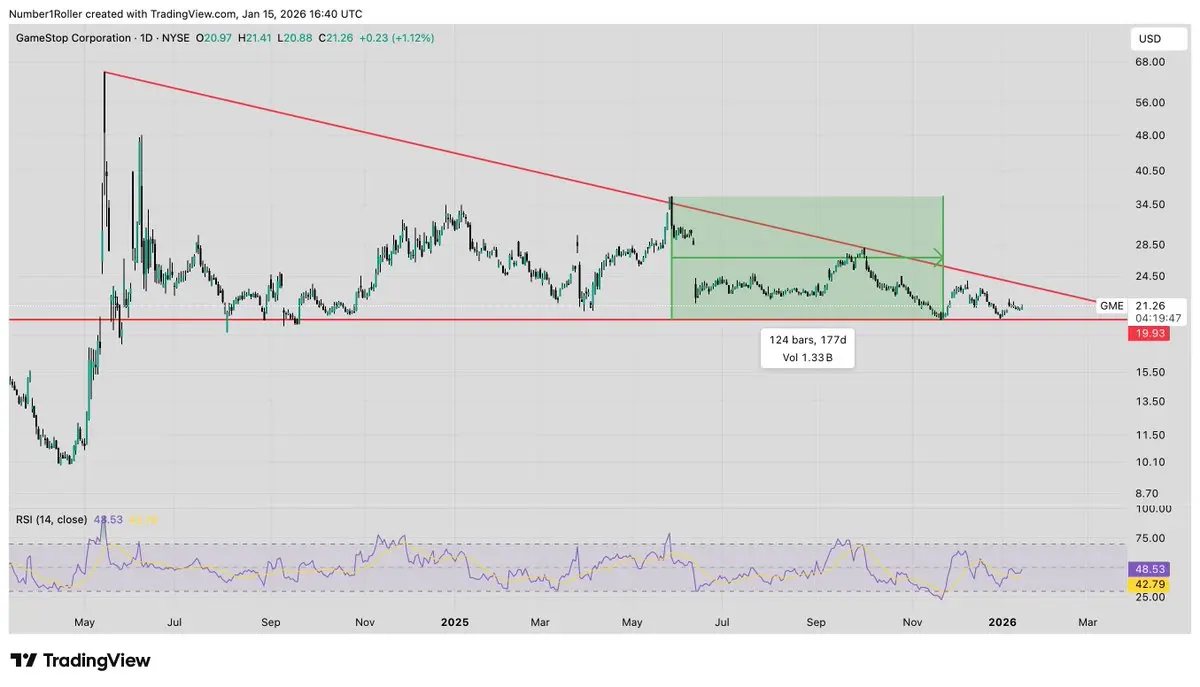Click the TradingView logo
Image resolution: width=1200 pixels, height=687 pixels.
tap(80, 661)
